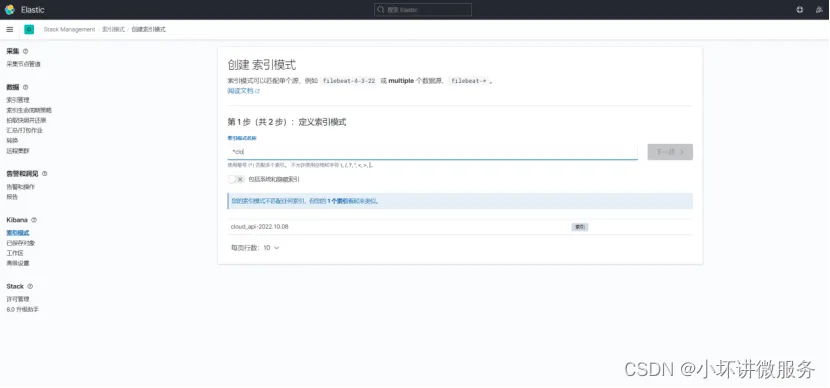The image size is (830, 388).
Task: Click the 索引 badge in index row
Action: point(580,227)
